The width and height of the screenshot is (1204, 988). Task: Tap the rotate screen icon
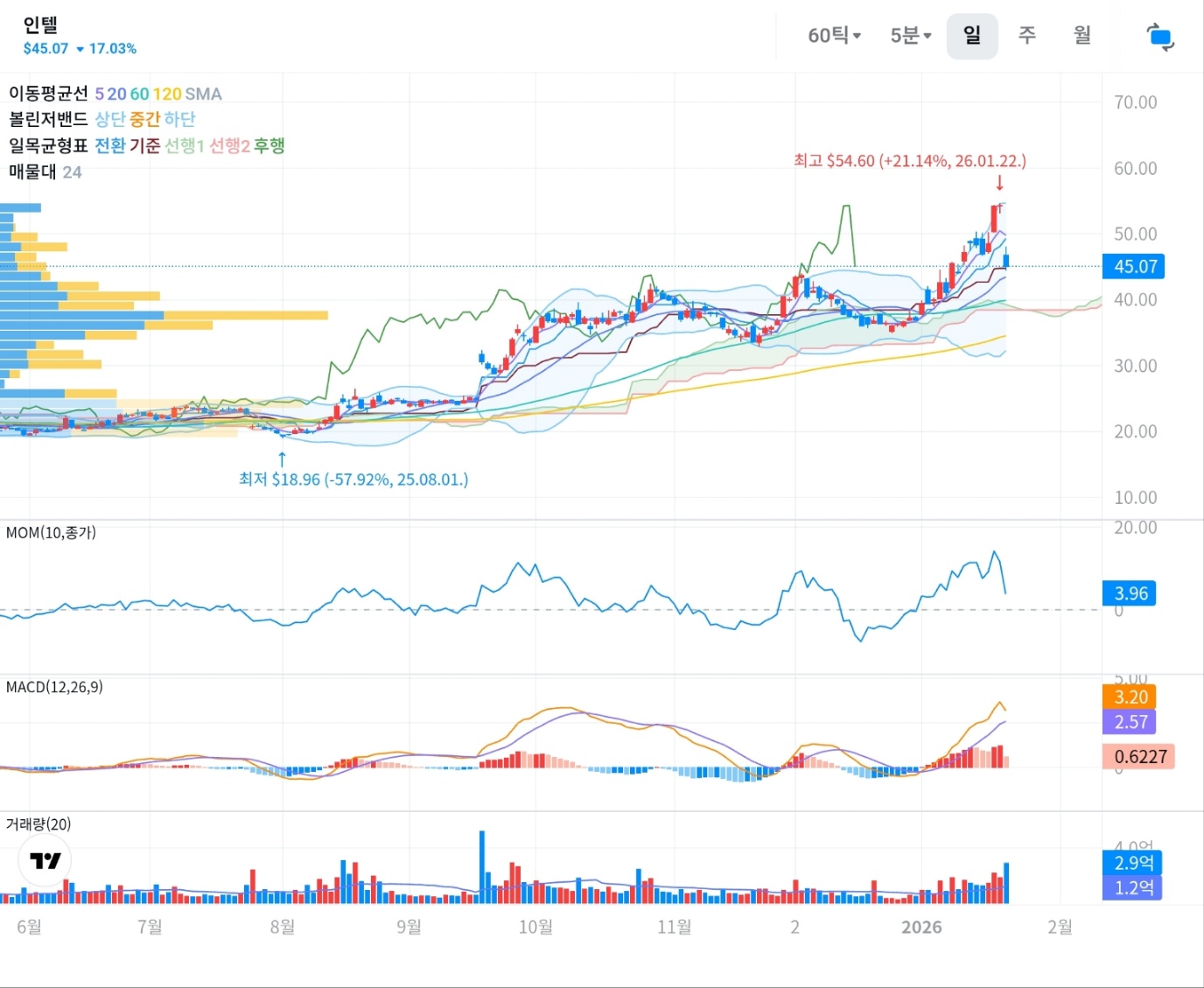click(1159, 37)
